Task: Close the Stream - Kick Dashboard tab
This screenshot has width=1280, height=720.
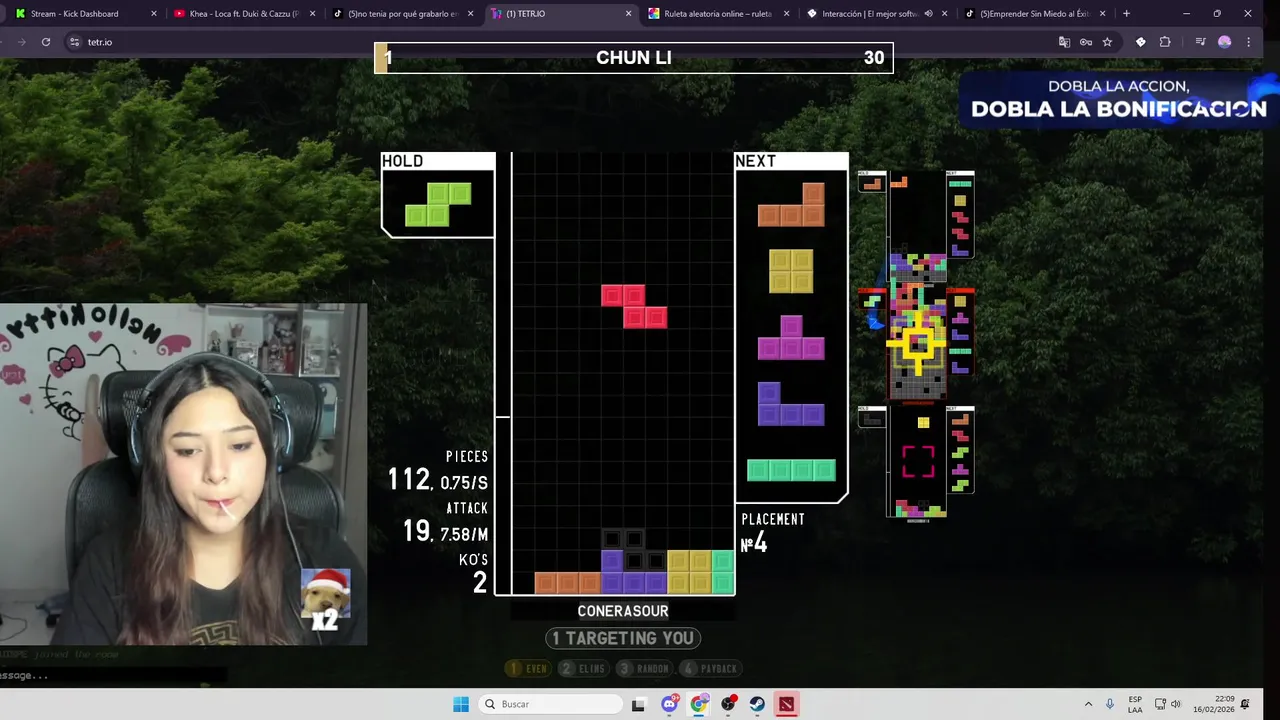Action: click(153, 14)
